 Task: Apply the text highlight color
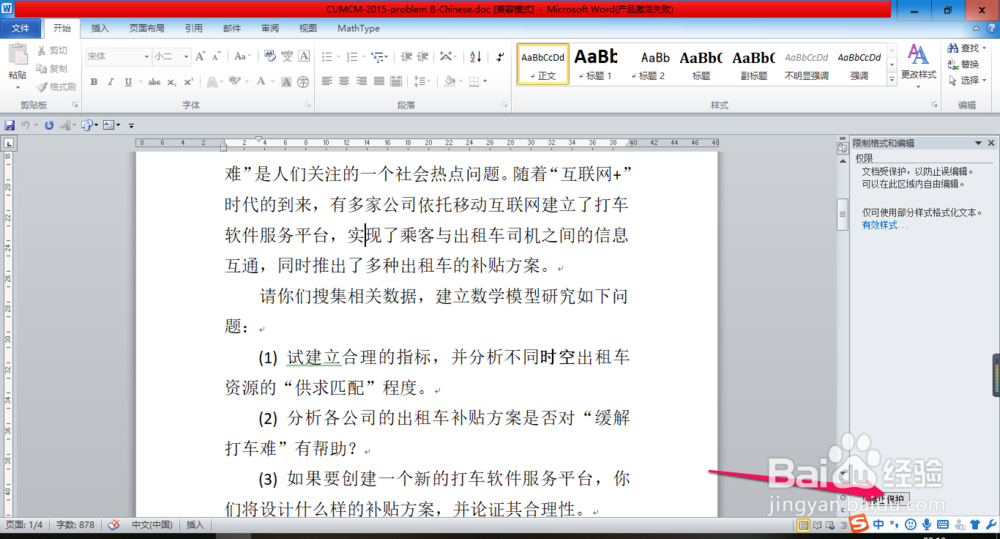[234, 81]
